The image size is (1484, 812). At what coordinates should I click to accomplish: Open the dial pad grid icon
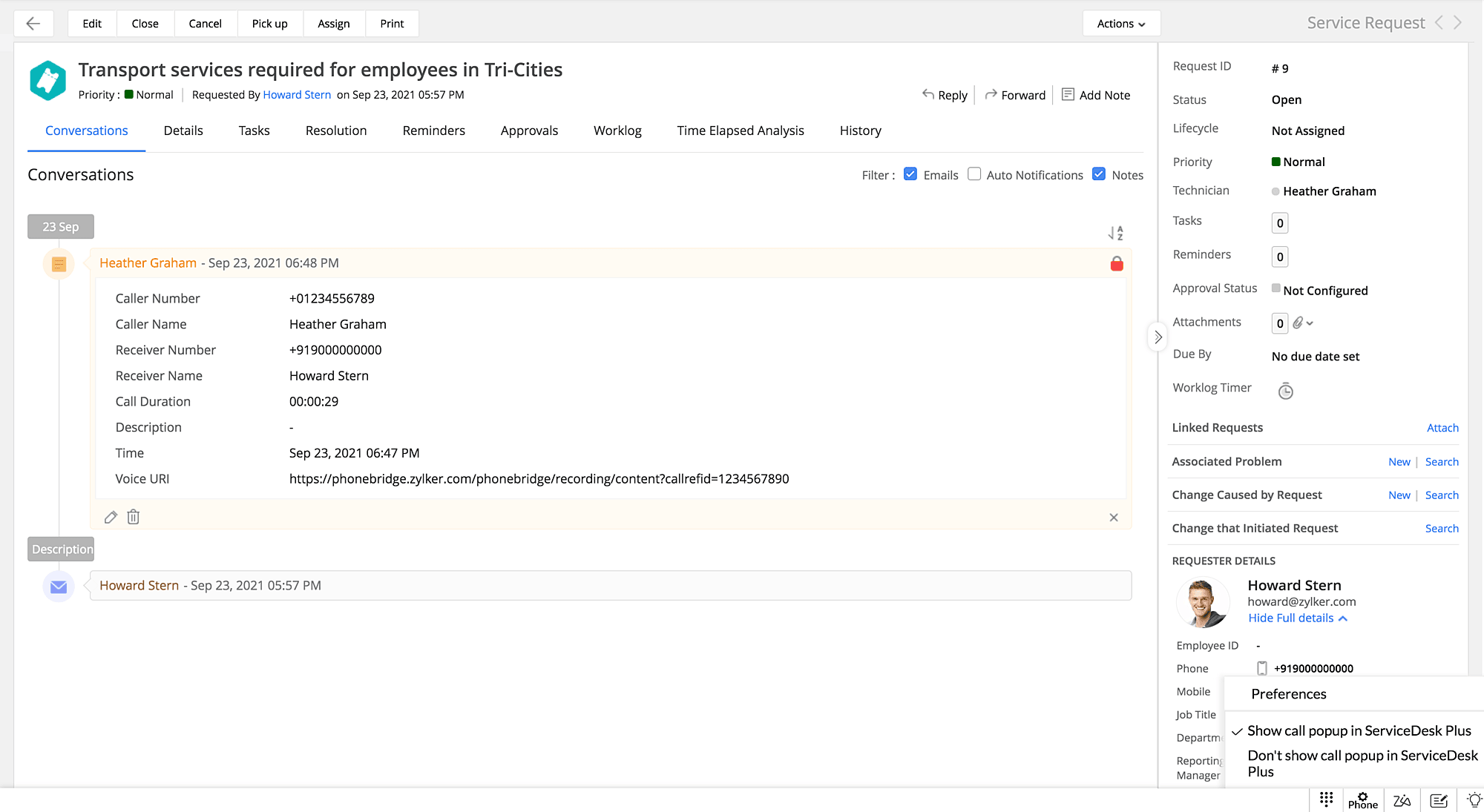click(1326, 799)
